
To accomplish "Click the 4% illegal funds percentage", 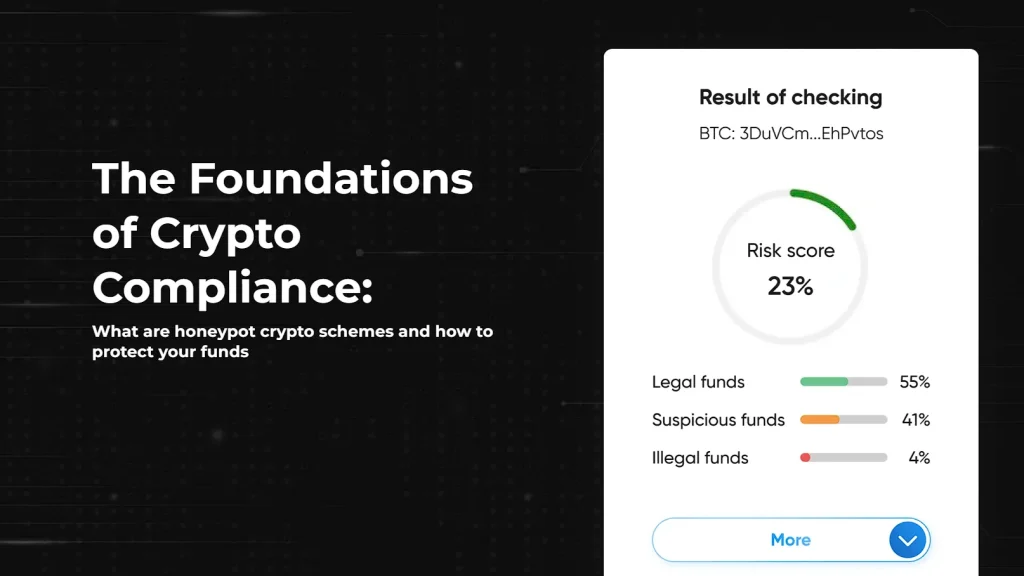I will pyautogui.click(x=920, y=458).
